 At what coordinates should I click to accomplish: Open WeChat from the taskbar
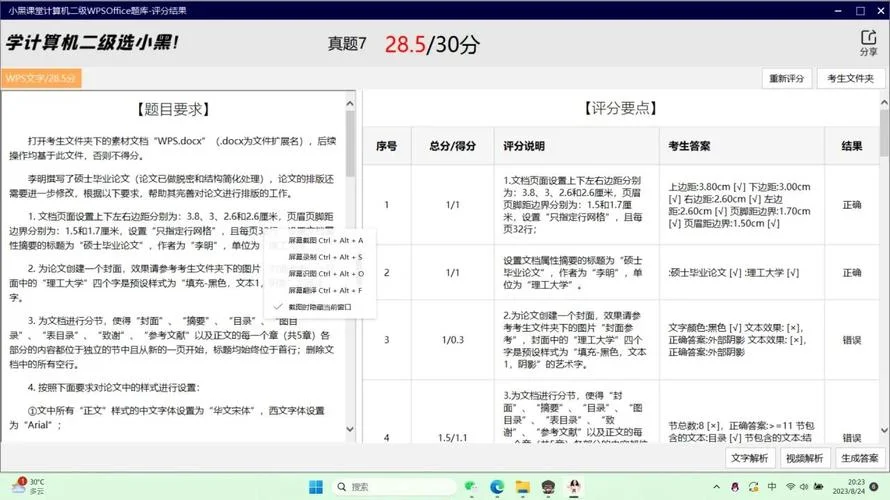coord(471,486)
